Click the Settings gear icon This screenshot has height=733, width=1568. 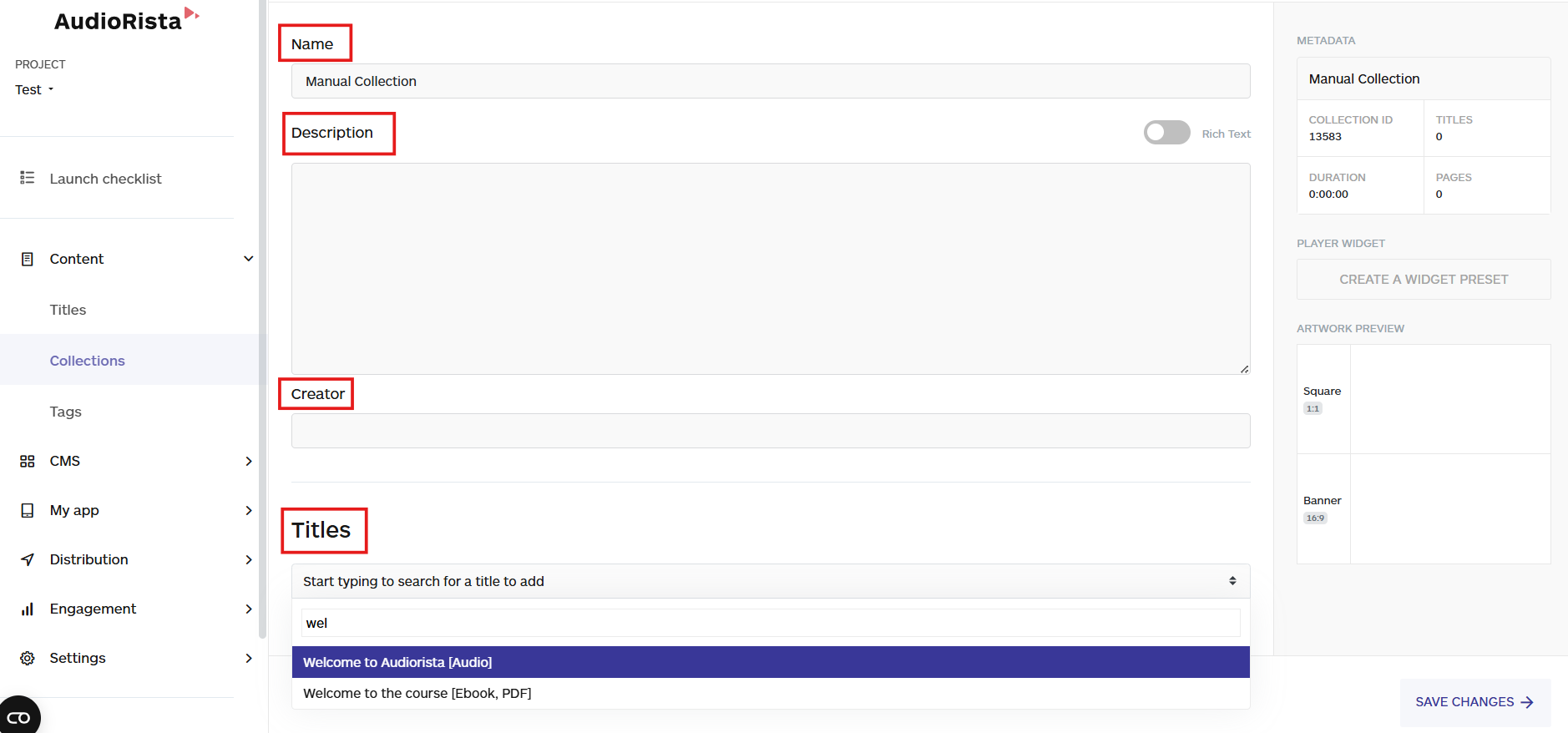pos(28,658)
